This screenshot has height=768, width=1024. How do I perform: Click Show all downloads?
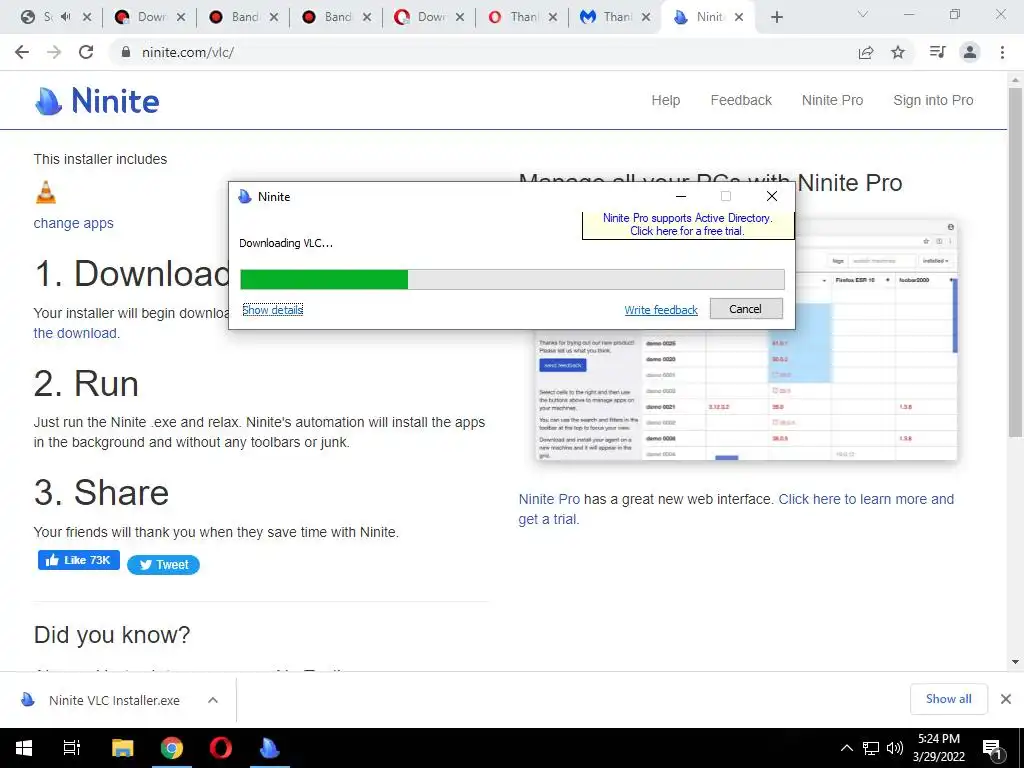948,699
